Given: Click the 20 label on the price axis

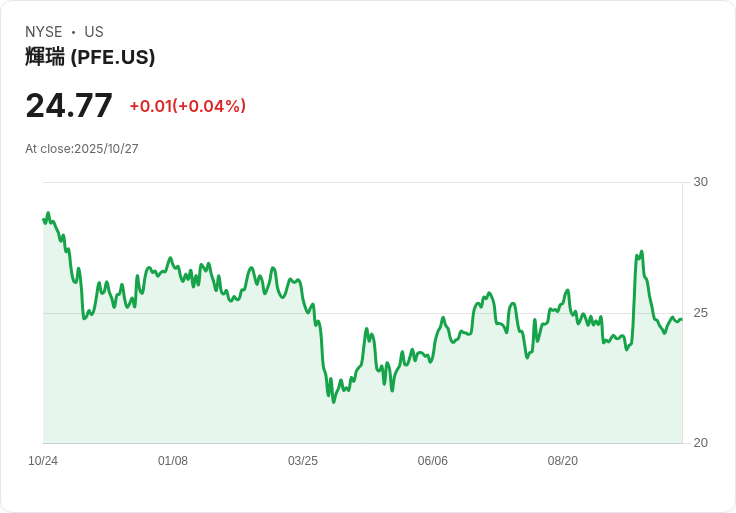Looking at the screenshot, I should pyautogui.click(x=700, y=443).
